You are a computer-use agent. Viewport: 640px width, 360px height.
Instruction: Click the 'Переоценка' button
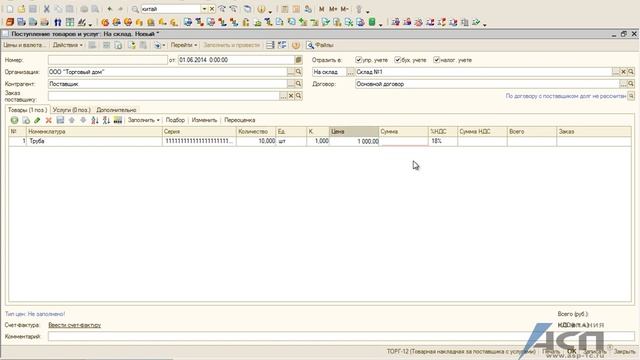pos(240,120)
